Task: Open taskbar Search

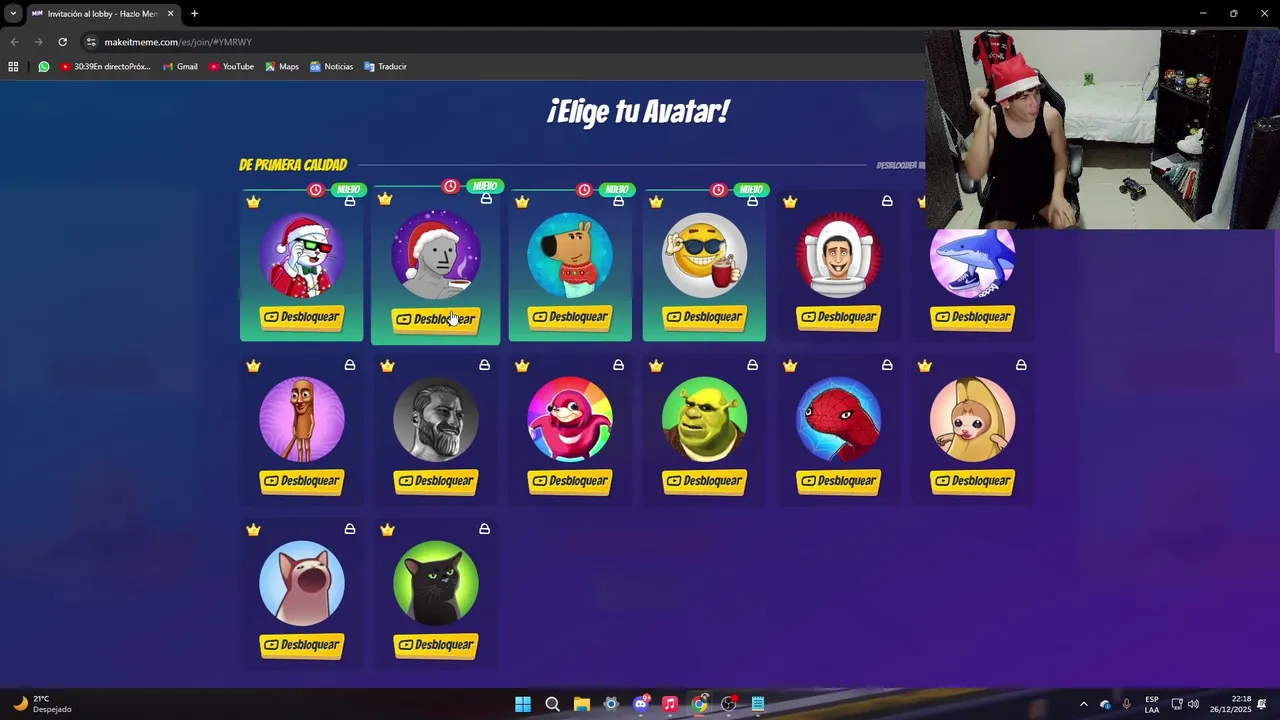Action: [x=552, y=704]
